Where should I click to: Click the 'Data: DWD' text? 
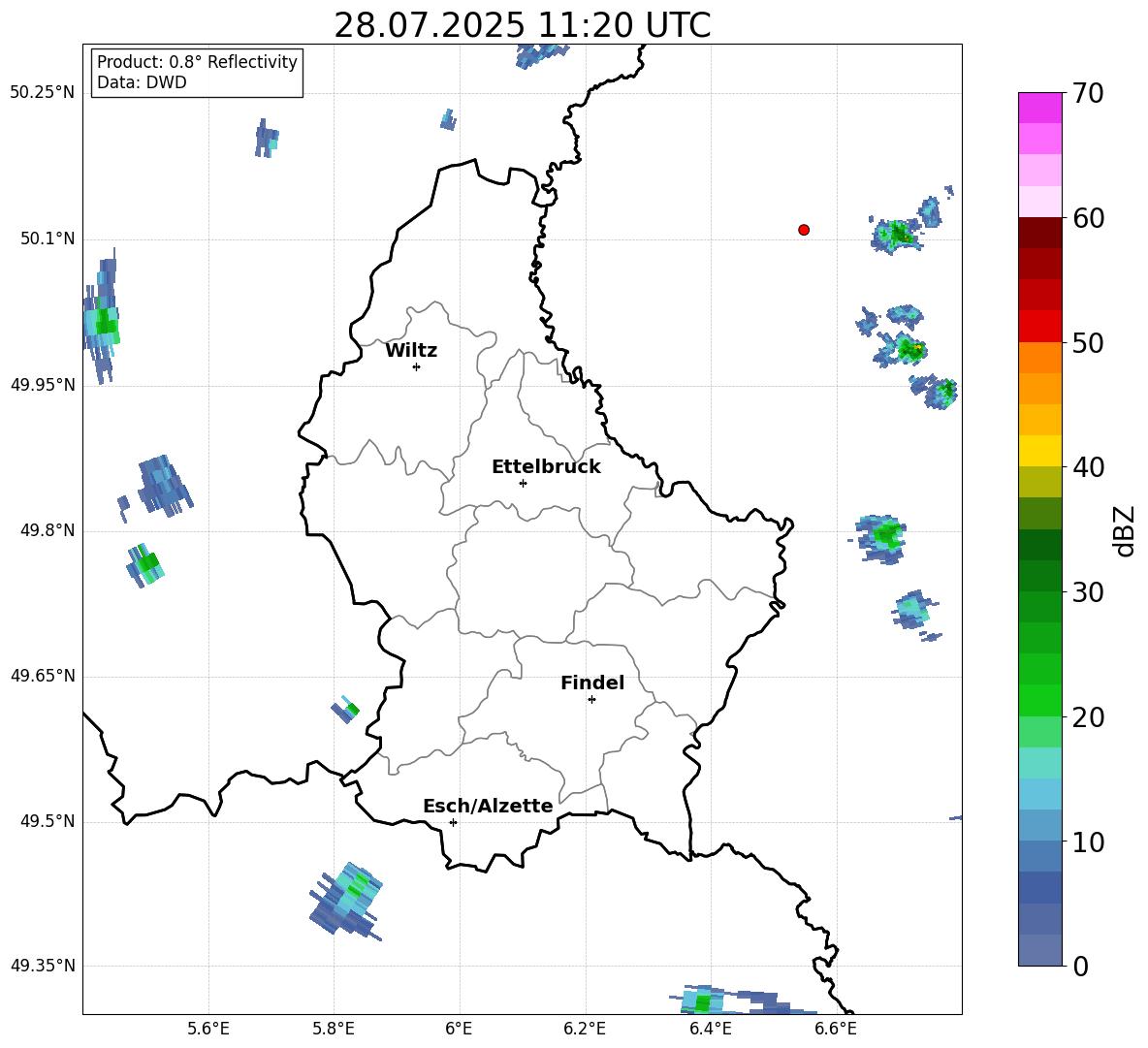142,82
